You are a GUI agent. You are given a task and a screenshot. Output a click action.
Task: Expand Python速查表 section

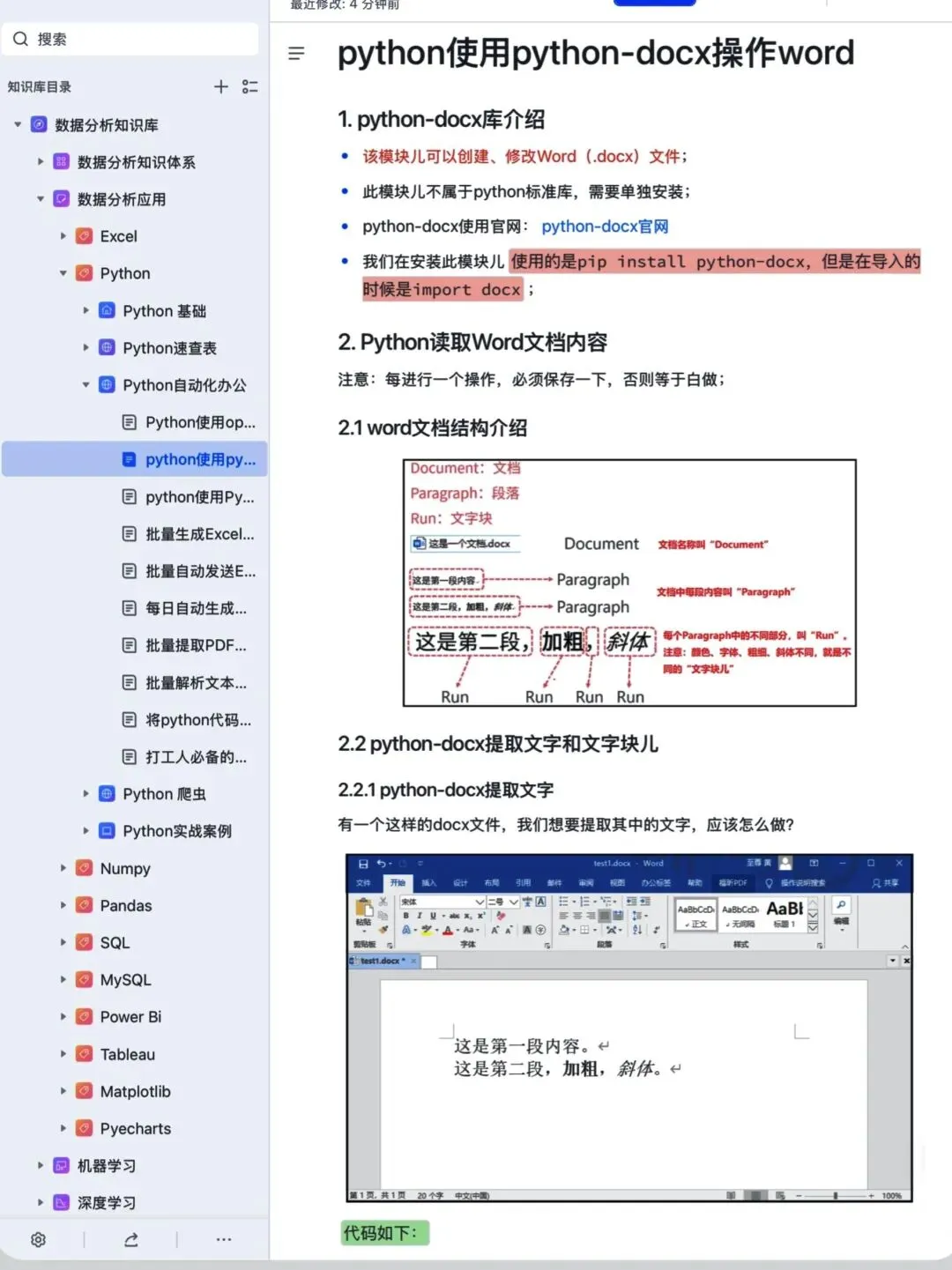86,347
